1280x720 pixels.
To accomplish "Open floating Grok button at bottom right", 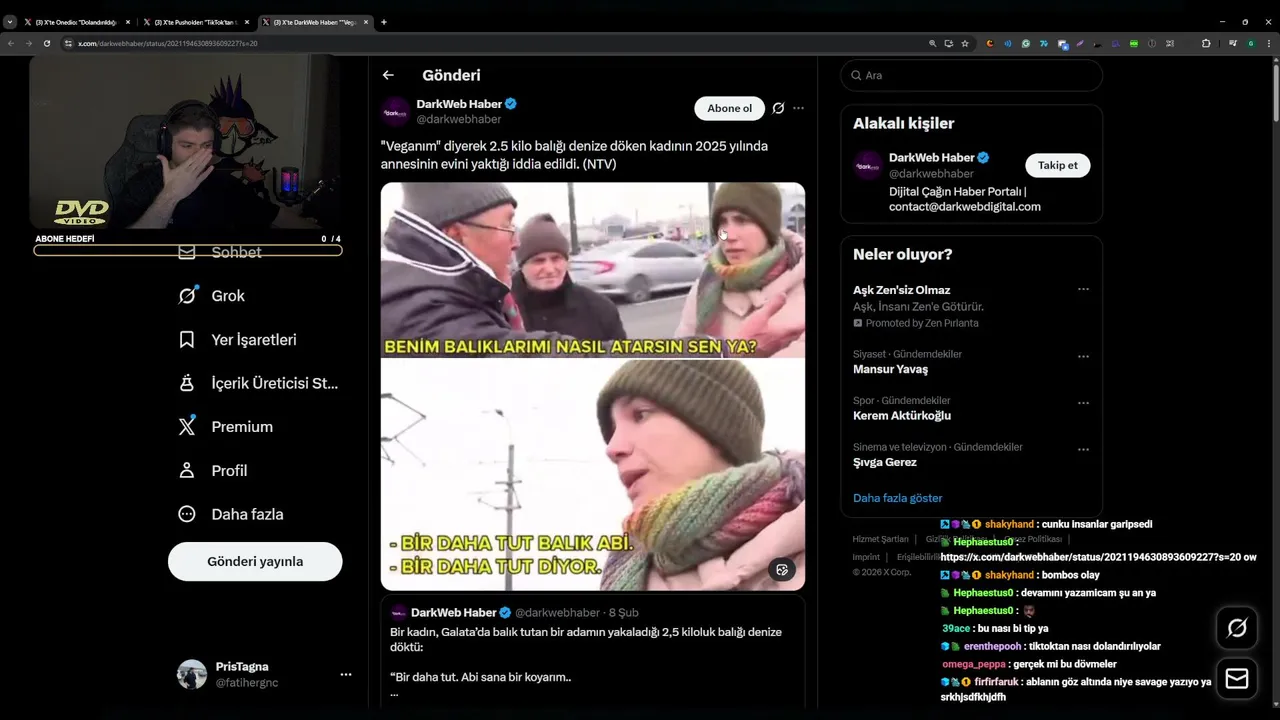I will pos(1237,628).
